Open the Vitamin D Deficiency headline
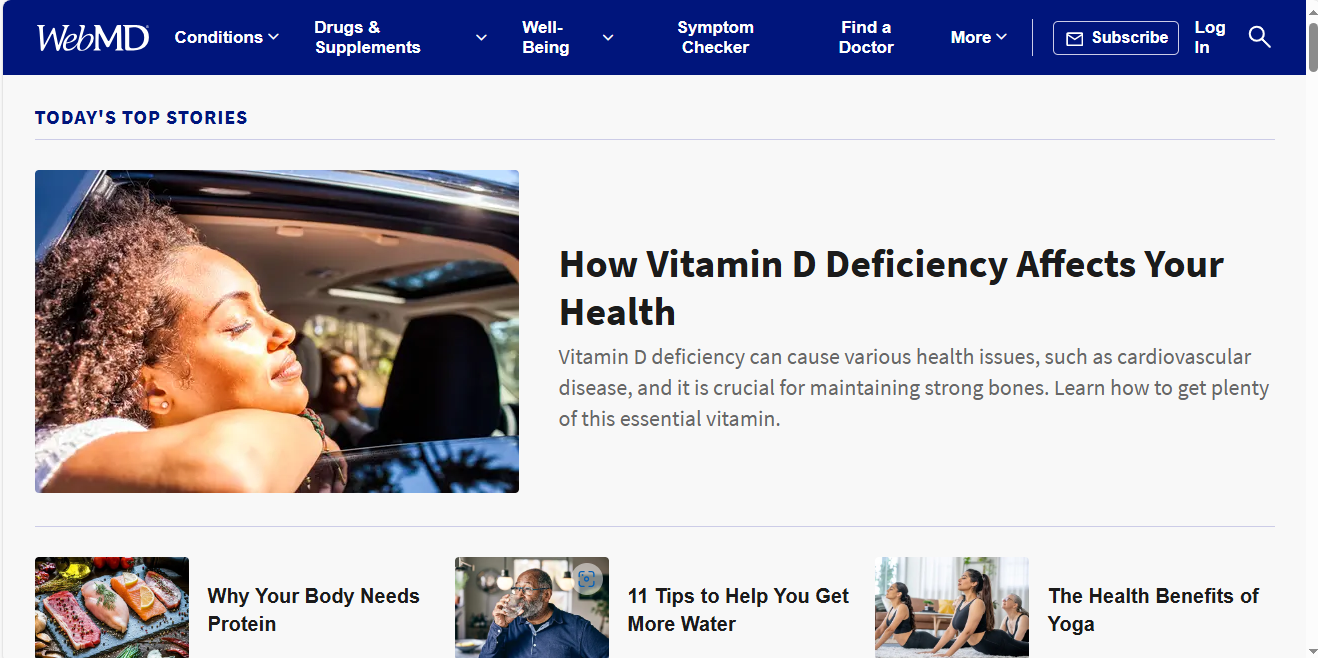Screen dimensions: 1318x658 click(891, 288)
